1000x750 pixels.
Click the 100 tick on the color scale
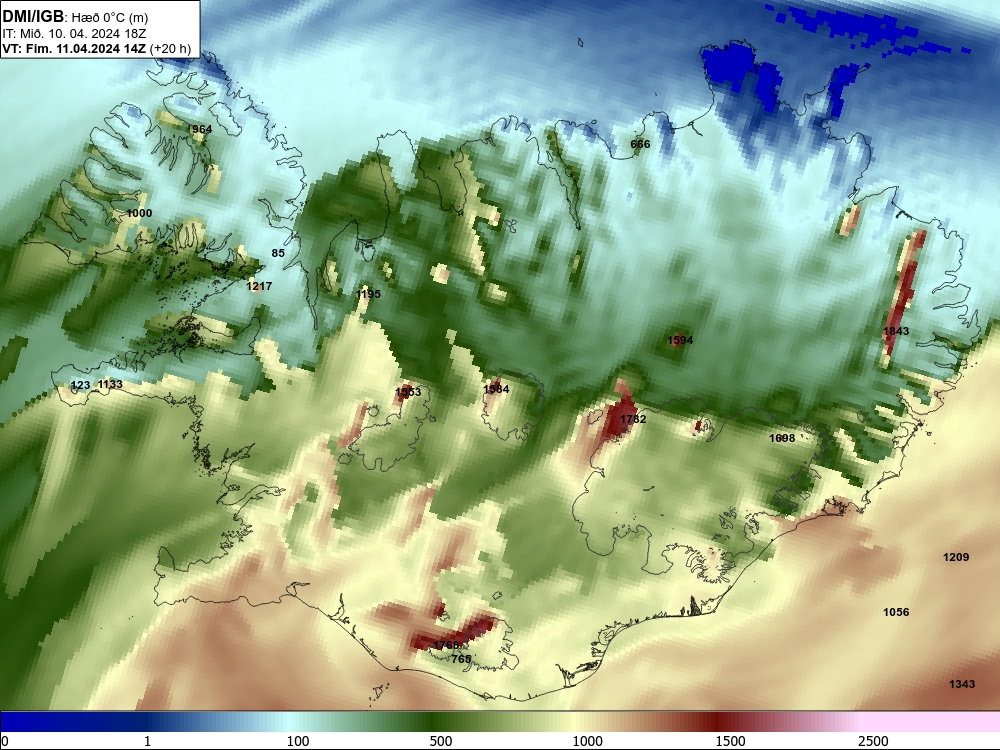(x=298, y=741)
